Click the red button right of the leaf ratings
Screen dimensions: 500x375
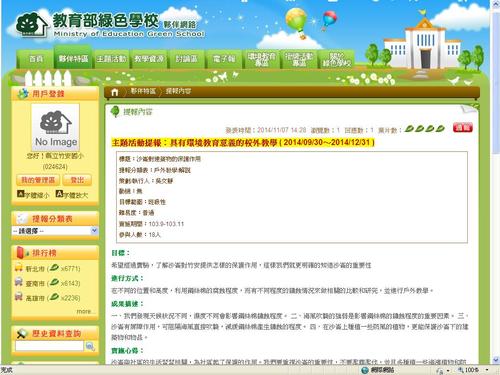tap(463, 128)
